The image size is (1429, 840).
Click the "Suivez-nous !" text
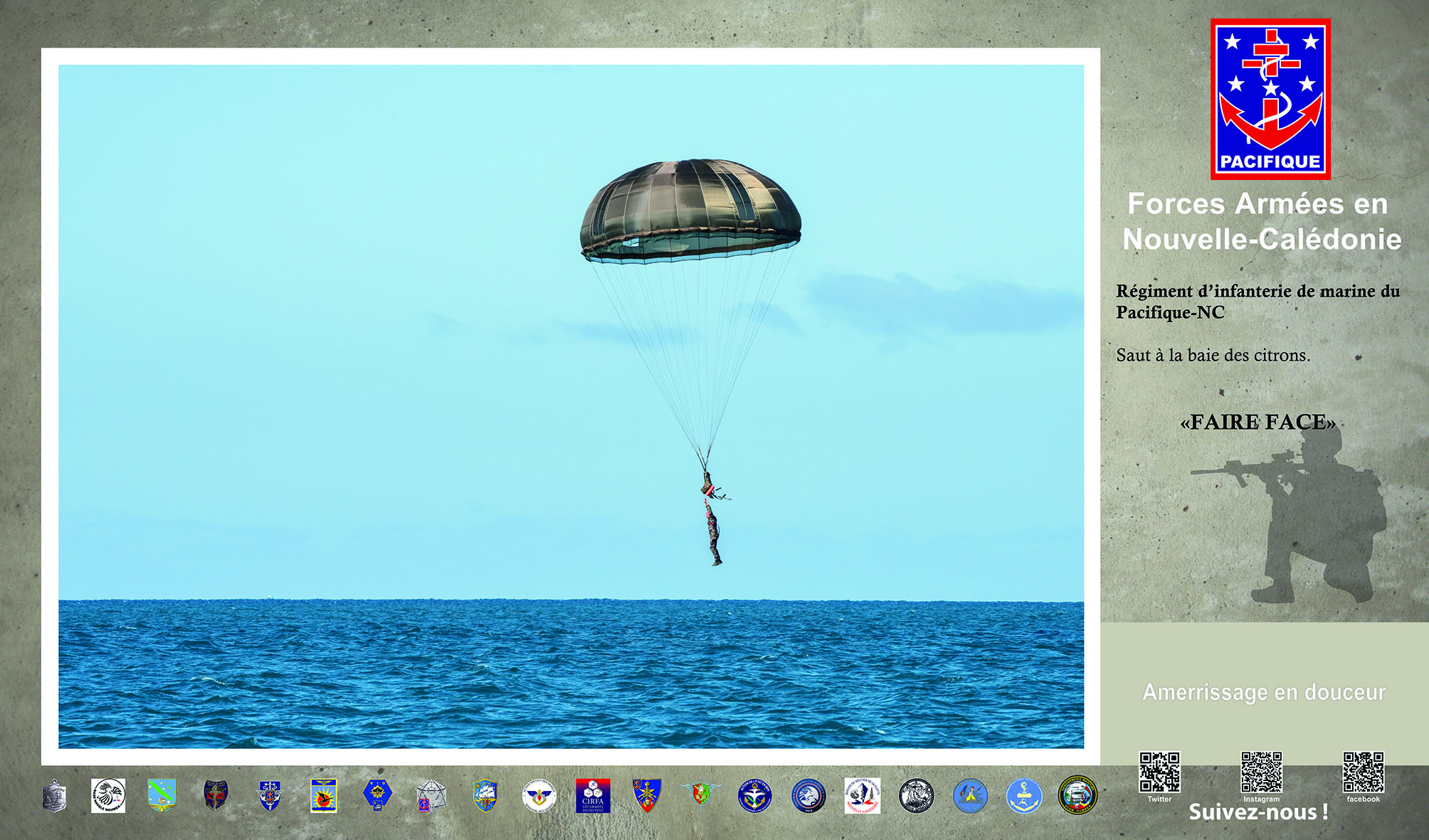pyautogui.click(x=1258, y=812)
